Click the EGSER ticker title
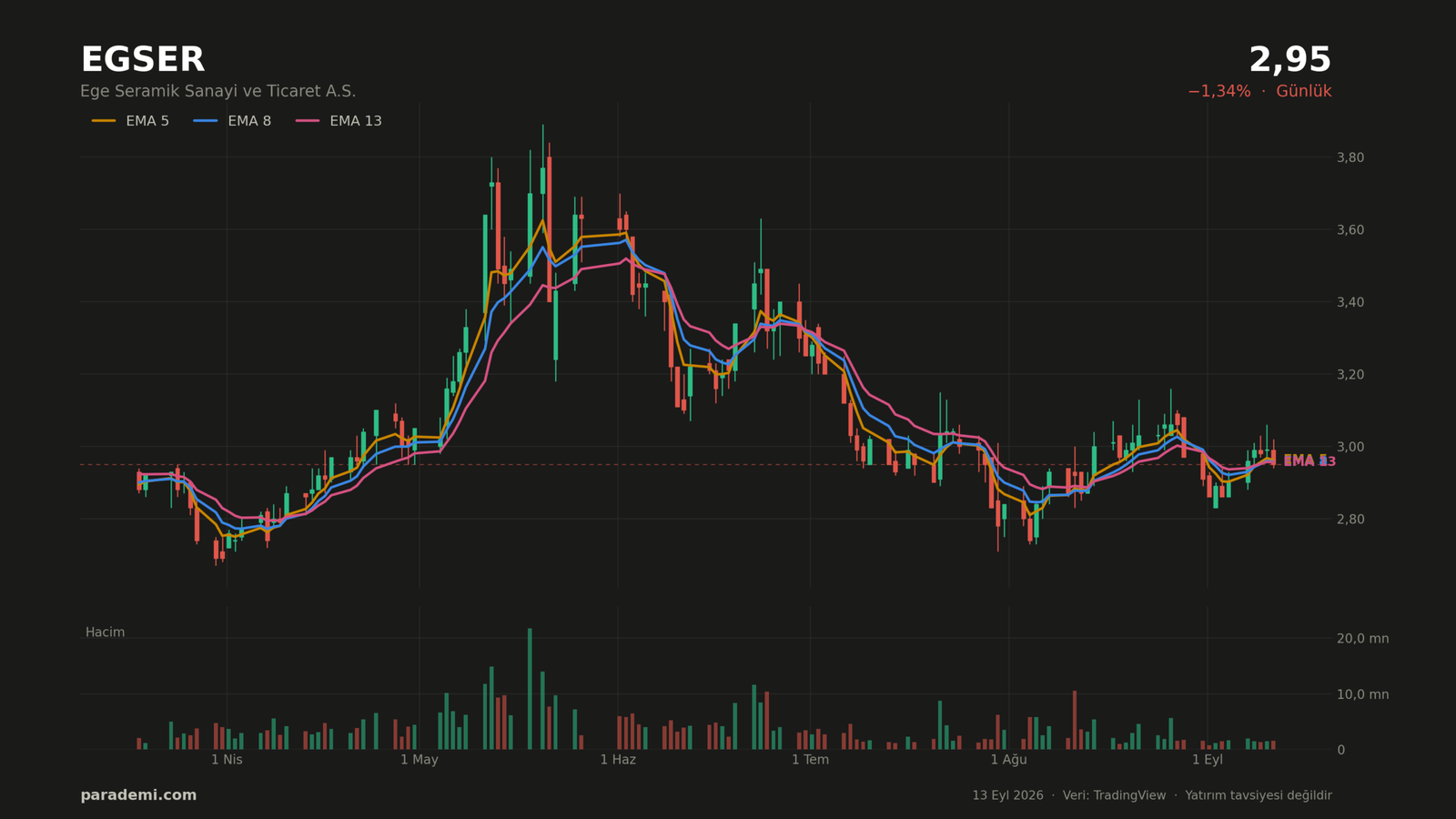Screen dimensions: 1456x819 [143, 60]
